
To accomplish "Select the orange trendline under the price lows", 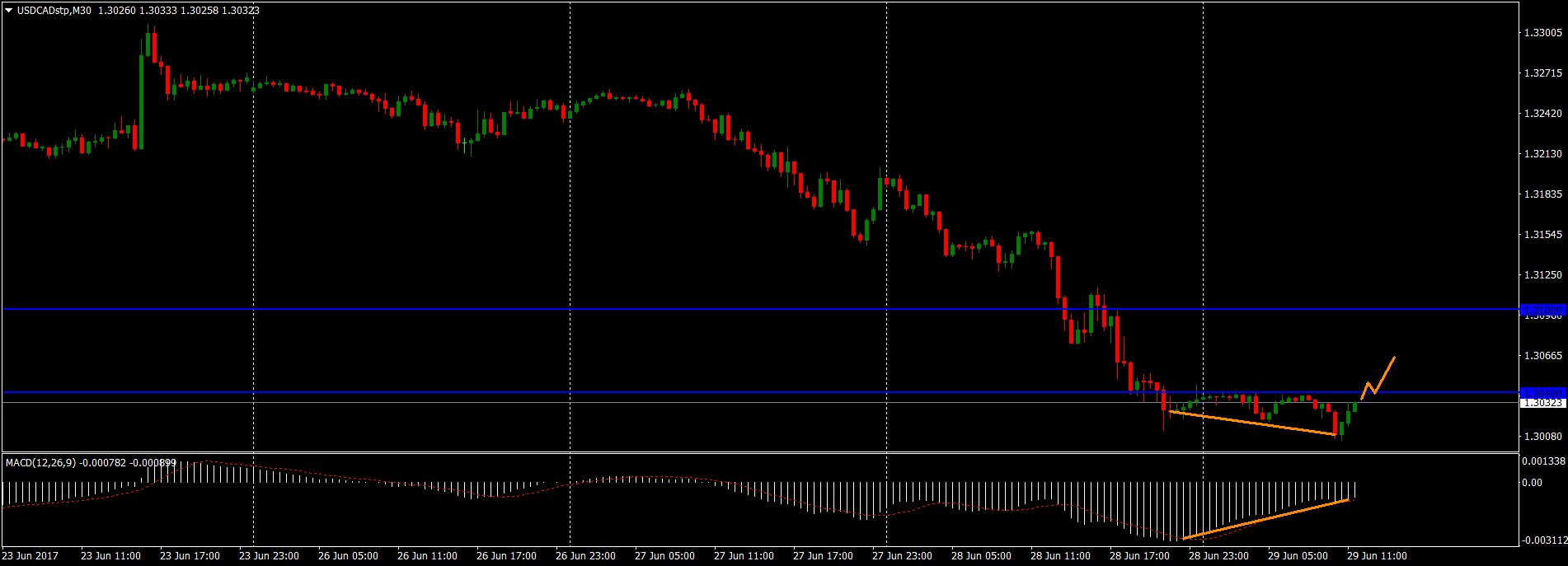I will 1253,423.
